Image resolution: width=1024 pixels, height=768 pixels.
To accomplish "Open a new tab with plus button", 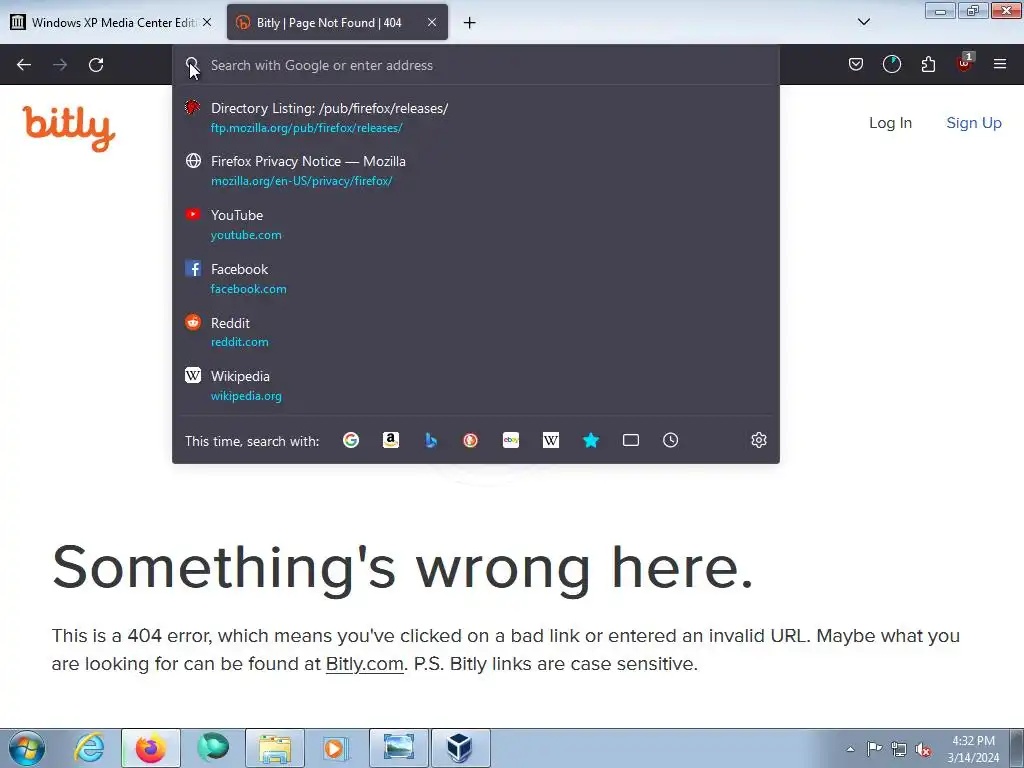I will 470,23.
